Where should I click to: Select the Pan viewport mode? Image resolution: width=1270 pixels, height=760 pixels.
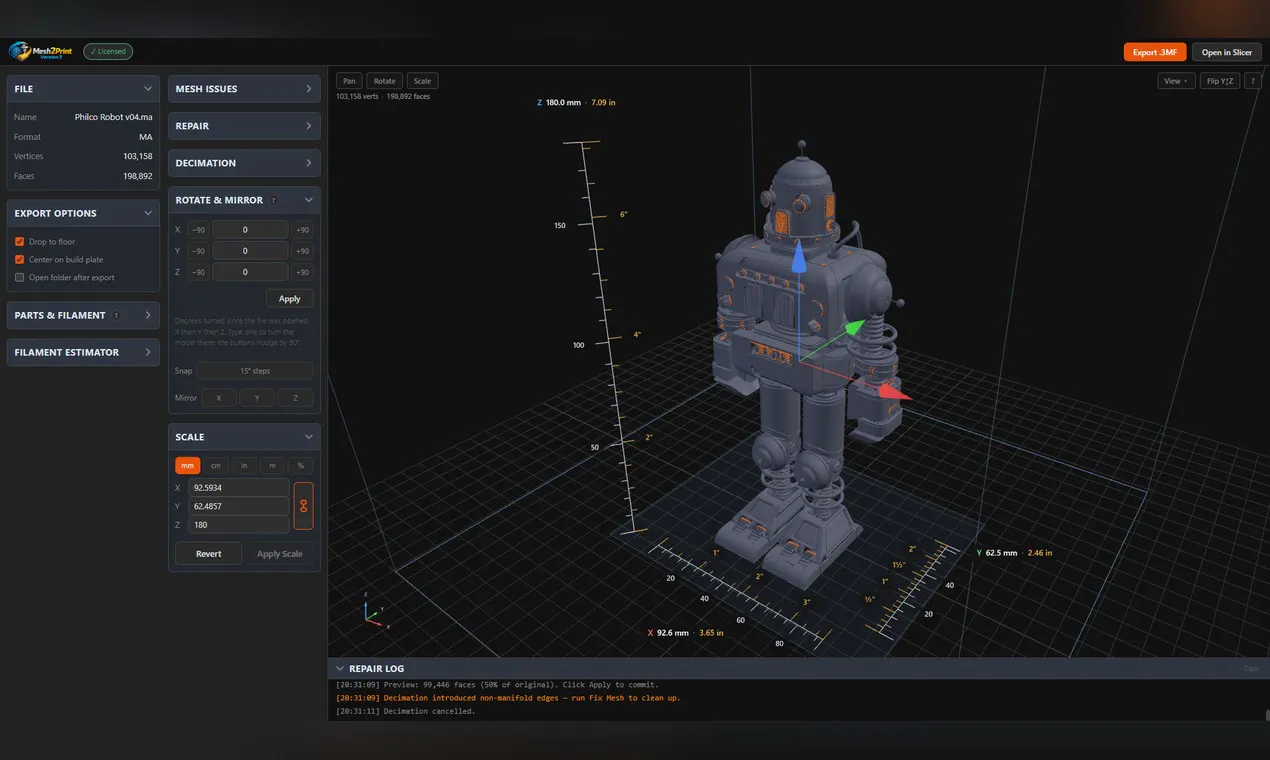click(349, 81)
